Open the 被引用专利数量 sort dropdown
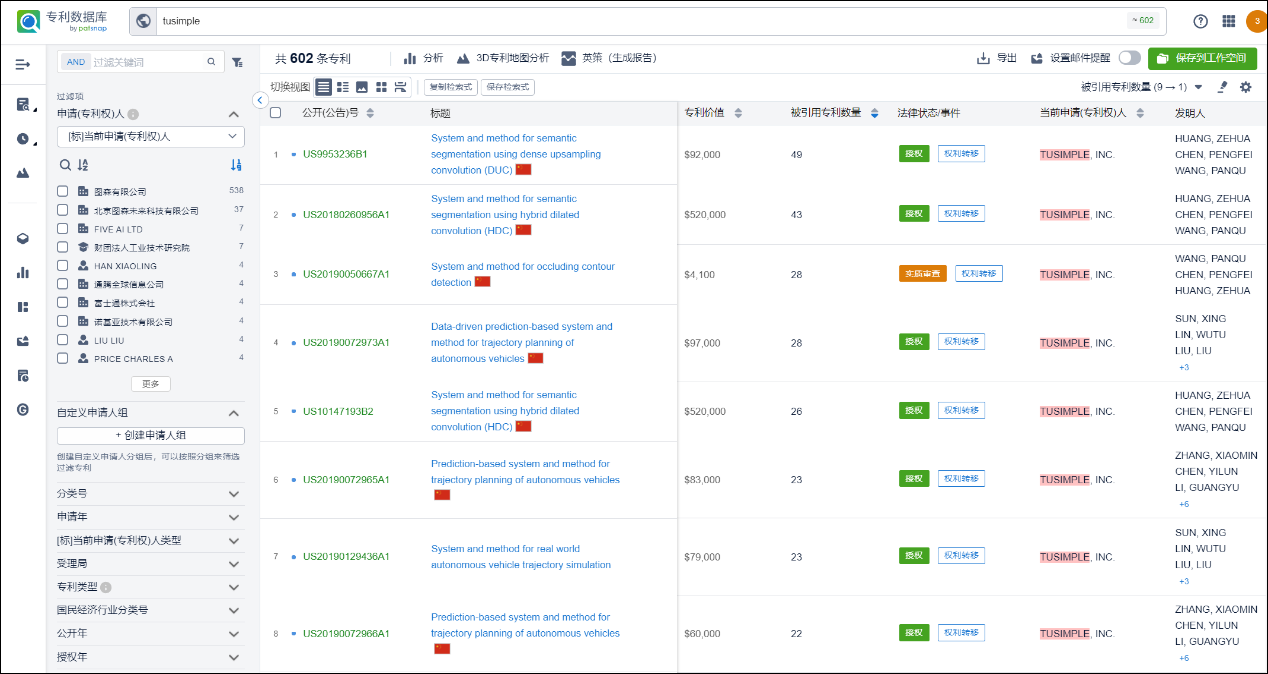 [1198, 88]
